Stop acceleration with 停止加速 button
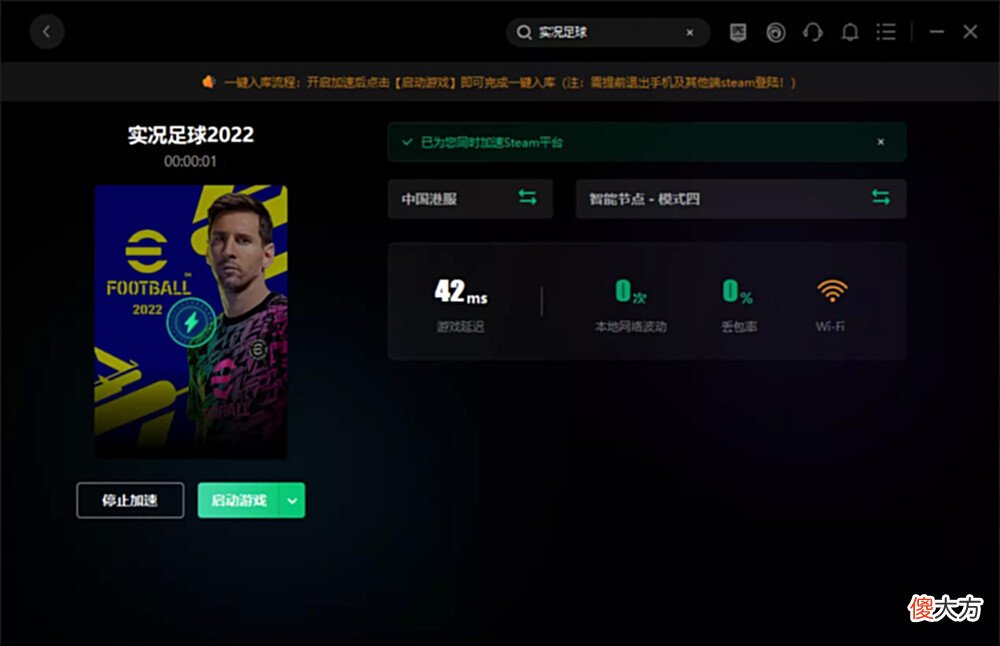The height and width of the screenshot is (646, 1000). click(x=130, y=500)
